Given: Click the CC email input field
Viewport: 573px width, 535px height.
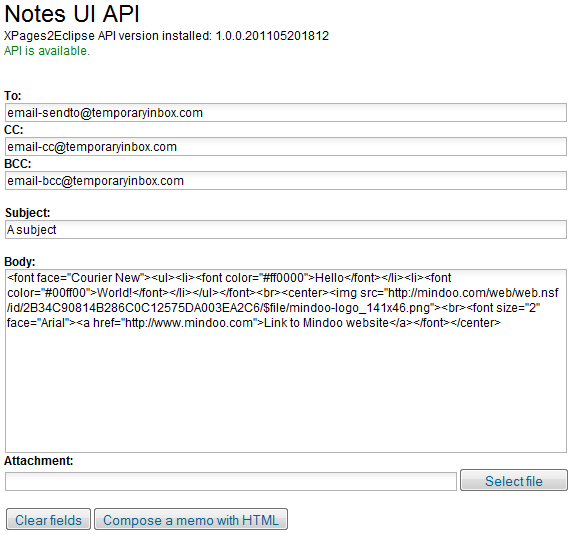Looking at the screenshot, I should point(286,147).
